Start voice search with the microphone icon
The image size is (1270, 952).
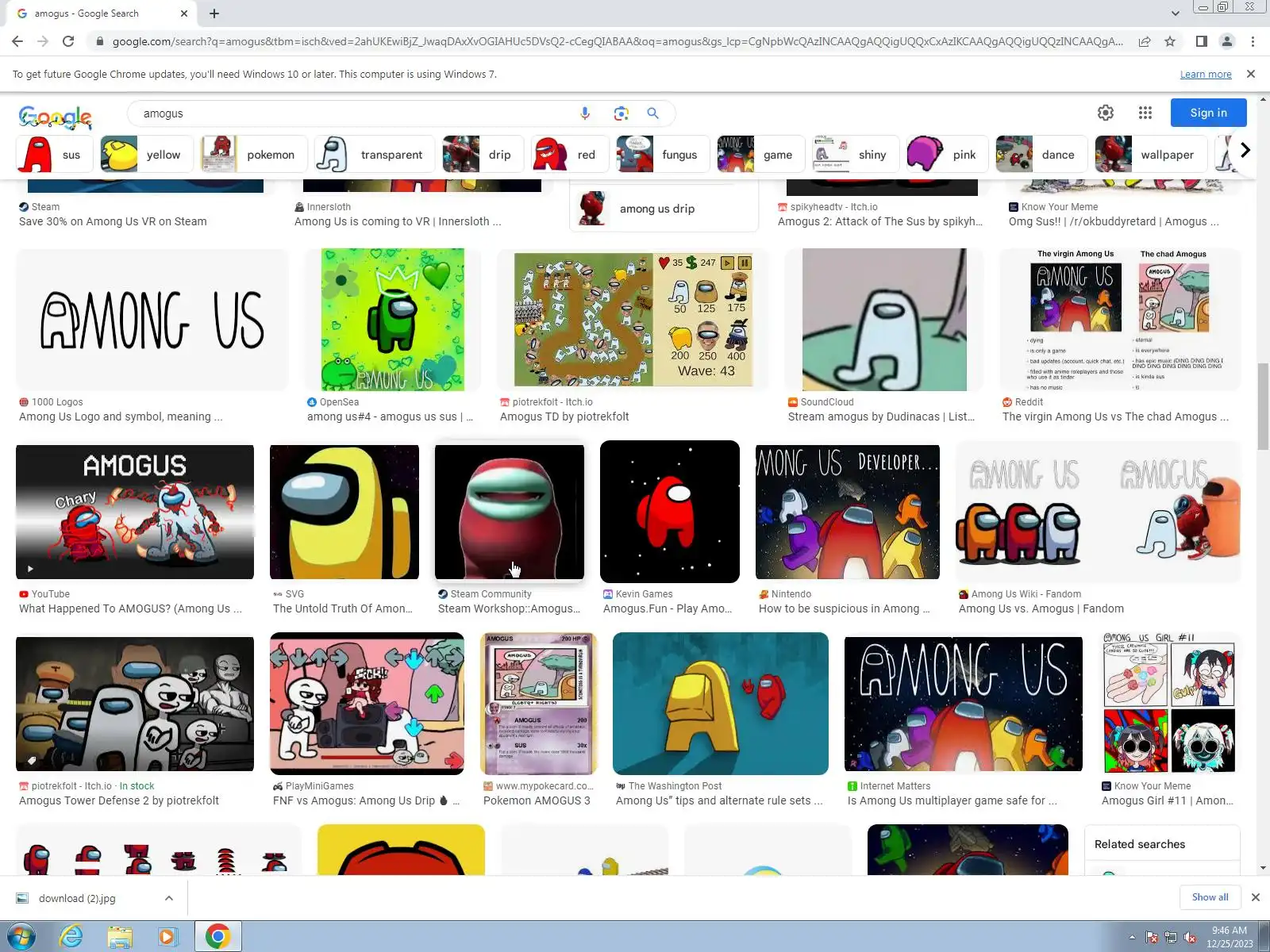click(x=585, y=113)
